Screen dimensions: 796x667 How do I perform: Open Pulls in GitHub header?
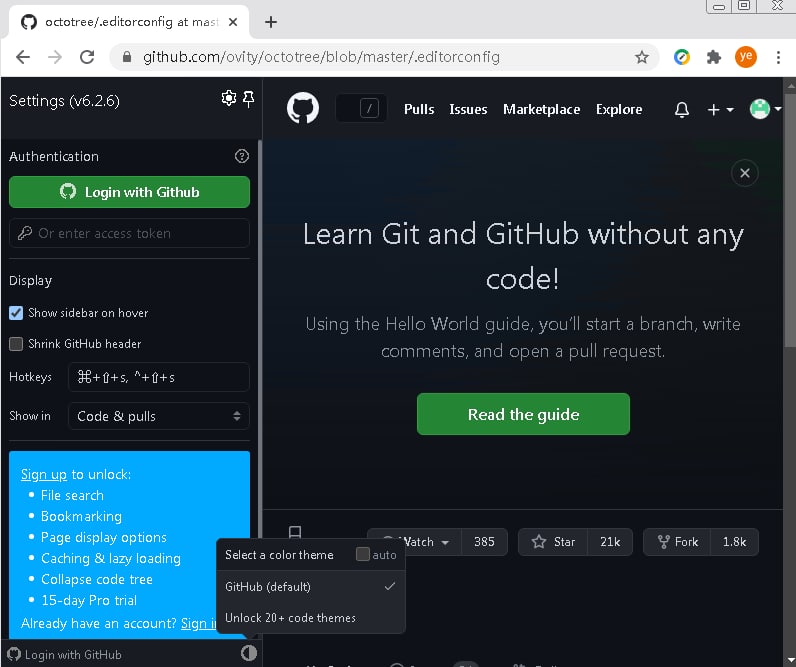click(x=419, y=109)
